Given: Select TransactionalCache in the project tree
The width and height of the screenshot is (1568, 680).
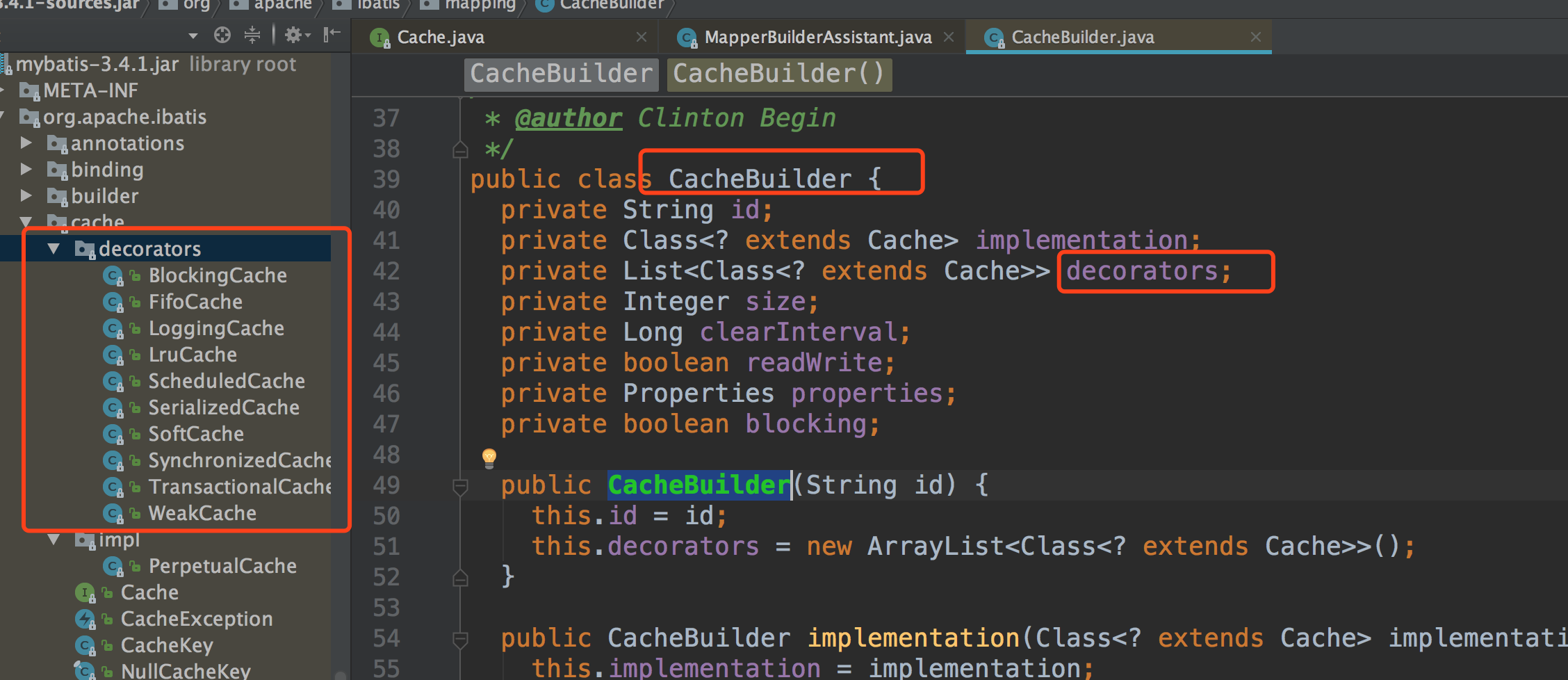Looking at the screenshot, I should coord(240,487).
